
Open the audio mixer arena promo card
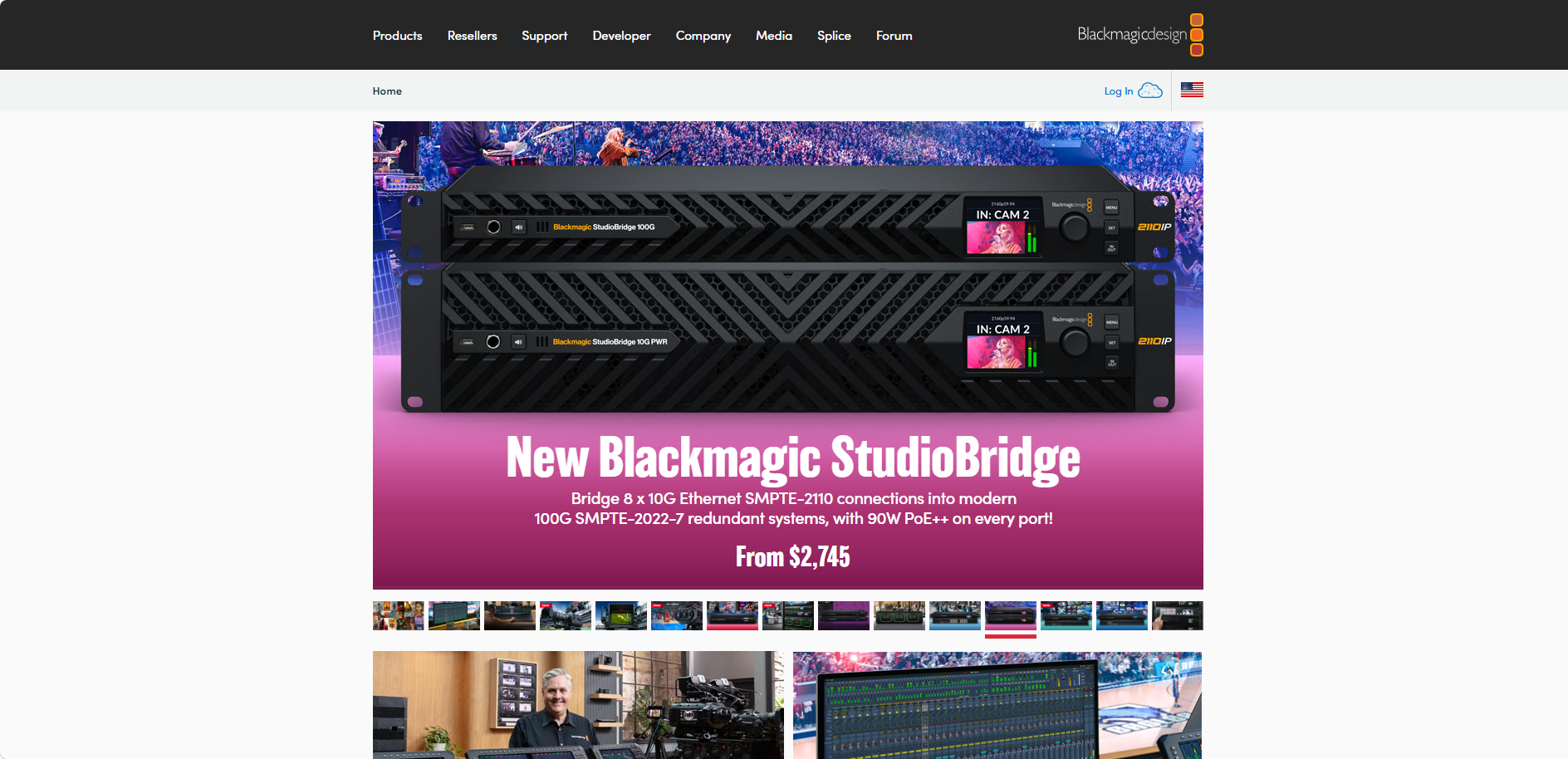click(x=997, y=705)
